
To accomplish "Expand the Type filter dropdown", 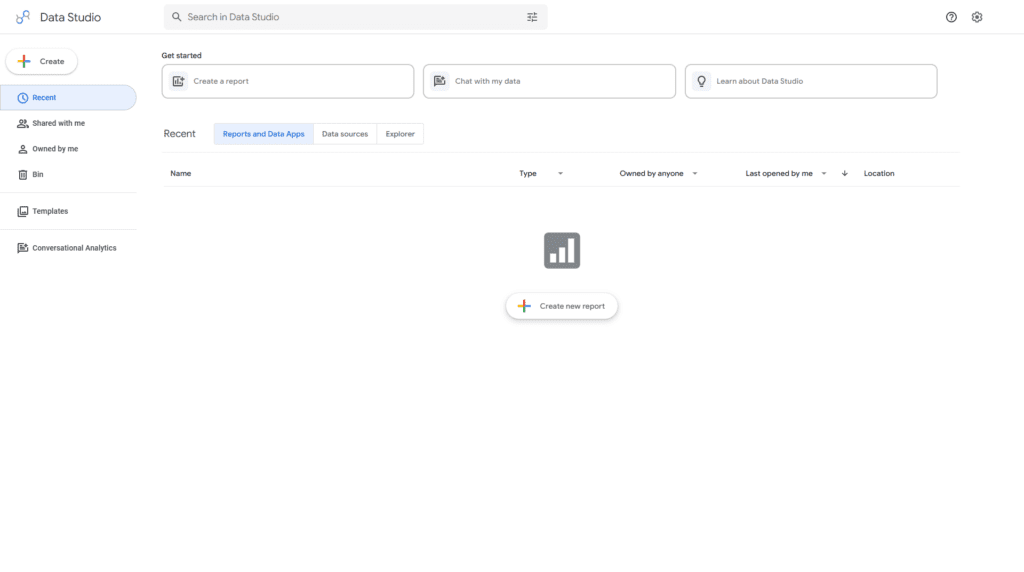I will click(560, 174).
